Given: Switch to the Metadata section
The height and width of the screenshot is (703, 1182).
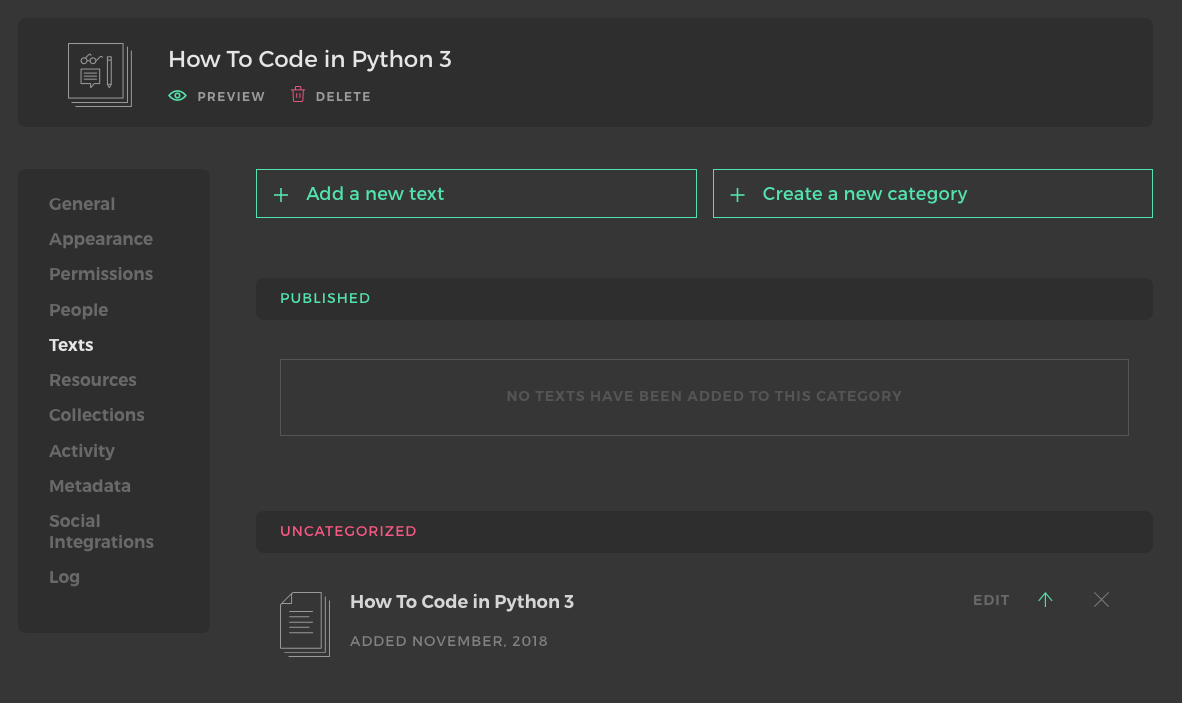Looking at the screenshot, I should pyautogui.click(x=90, y=486).
